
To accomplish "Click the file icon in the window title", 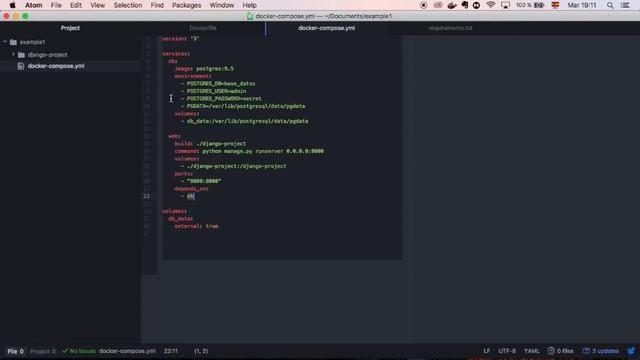I will [x=250, y=16].
